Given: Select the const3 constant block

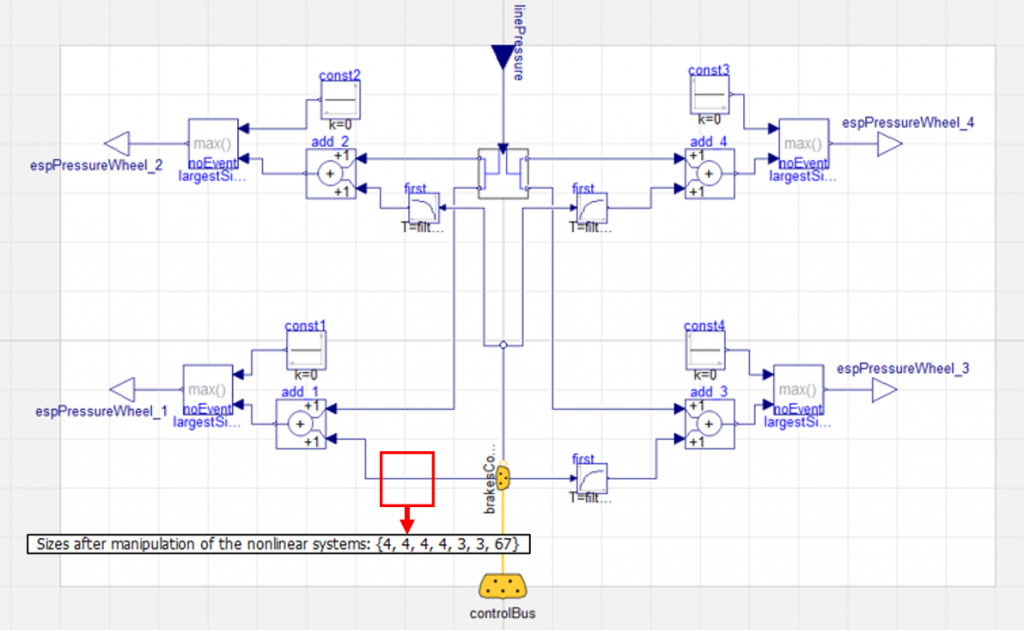Looking at the screenshot, I should [x=709, y=95].
